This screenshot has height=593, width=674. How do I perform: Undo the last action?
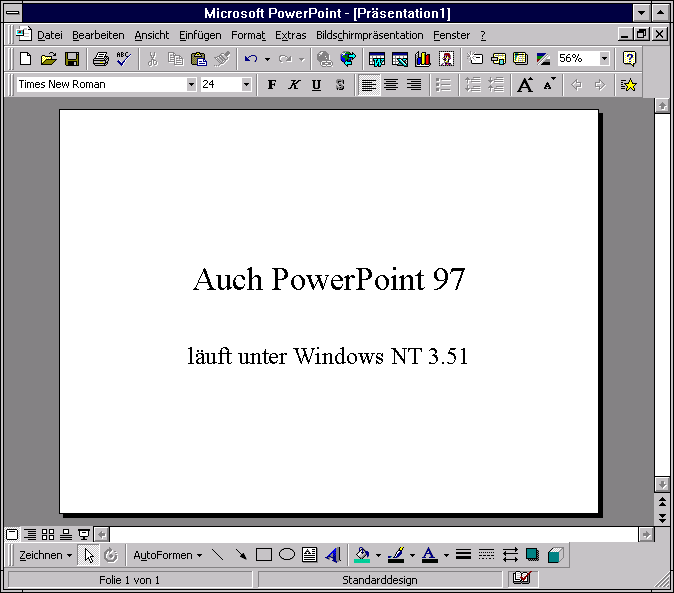(x=251, y=59)
